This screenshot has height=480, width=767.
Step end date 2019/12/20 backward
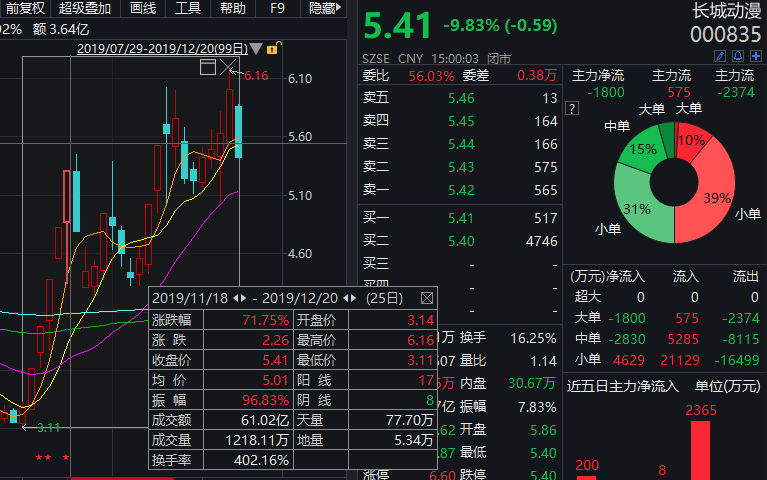(346, 298)
